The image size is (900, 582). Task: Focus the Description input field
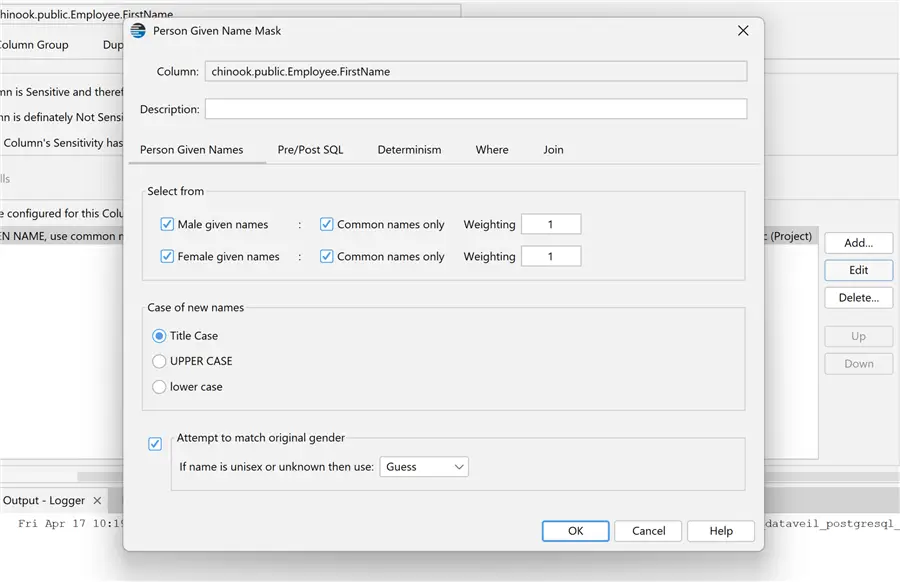click(476, 109)
